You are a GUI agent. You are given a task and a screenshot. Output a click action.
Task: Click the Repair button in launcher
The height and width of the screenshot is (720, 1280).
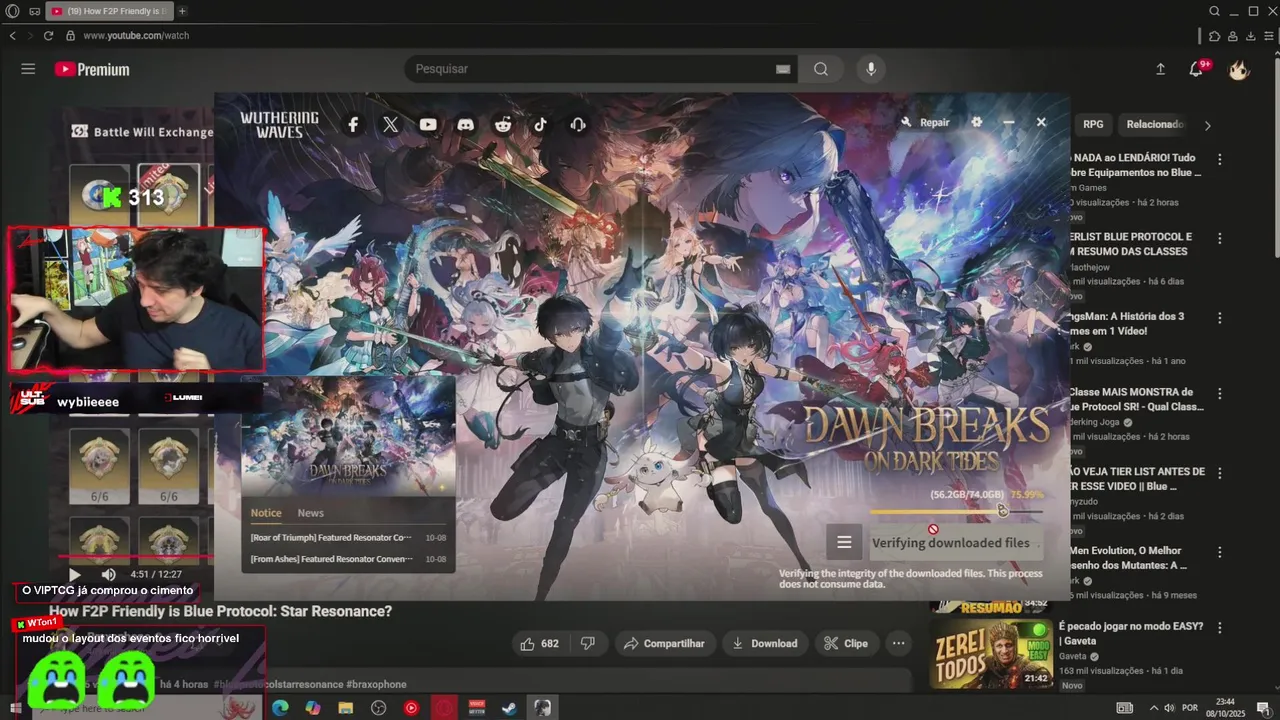coord(925,122)
